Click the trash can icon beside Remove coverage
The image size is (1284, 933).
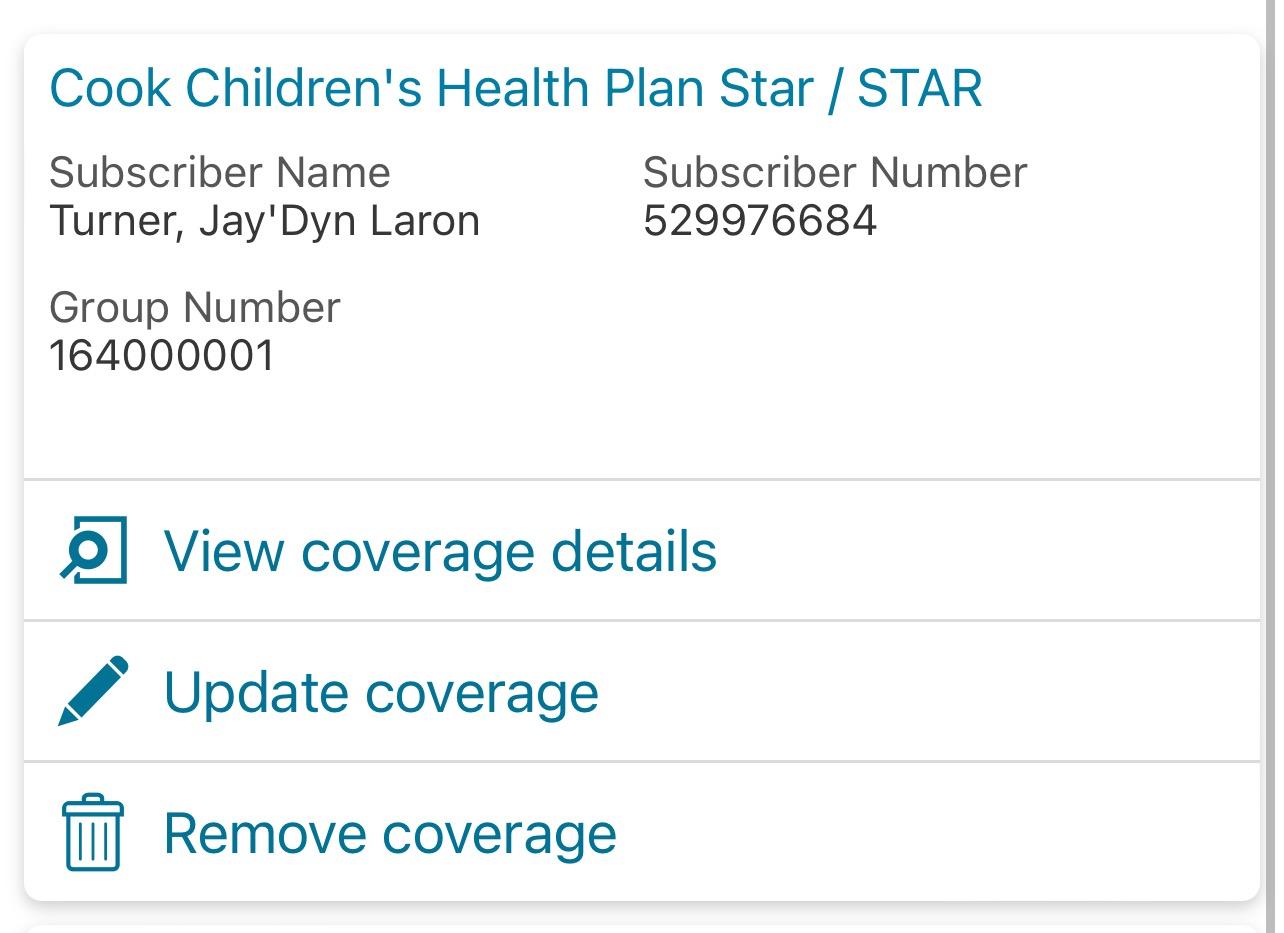coord(93,832)
